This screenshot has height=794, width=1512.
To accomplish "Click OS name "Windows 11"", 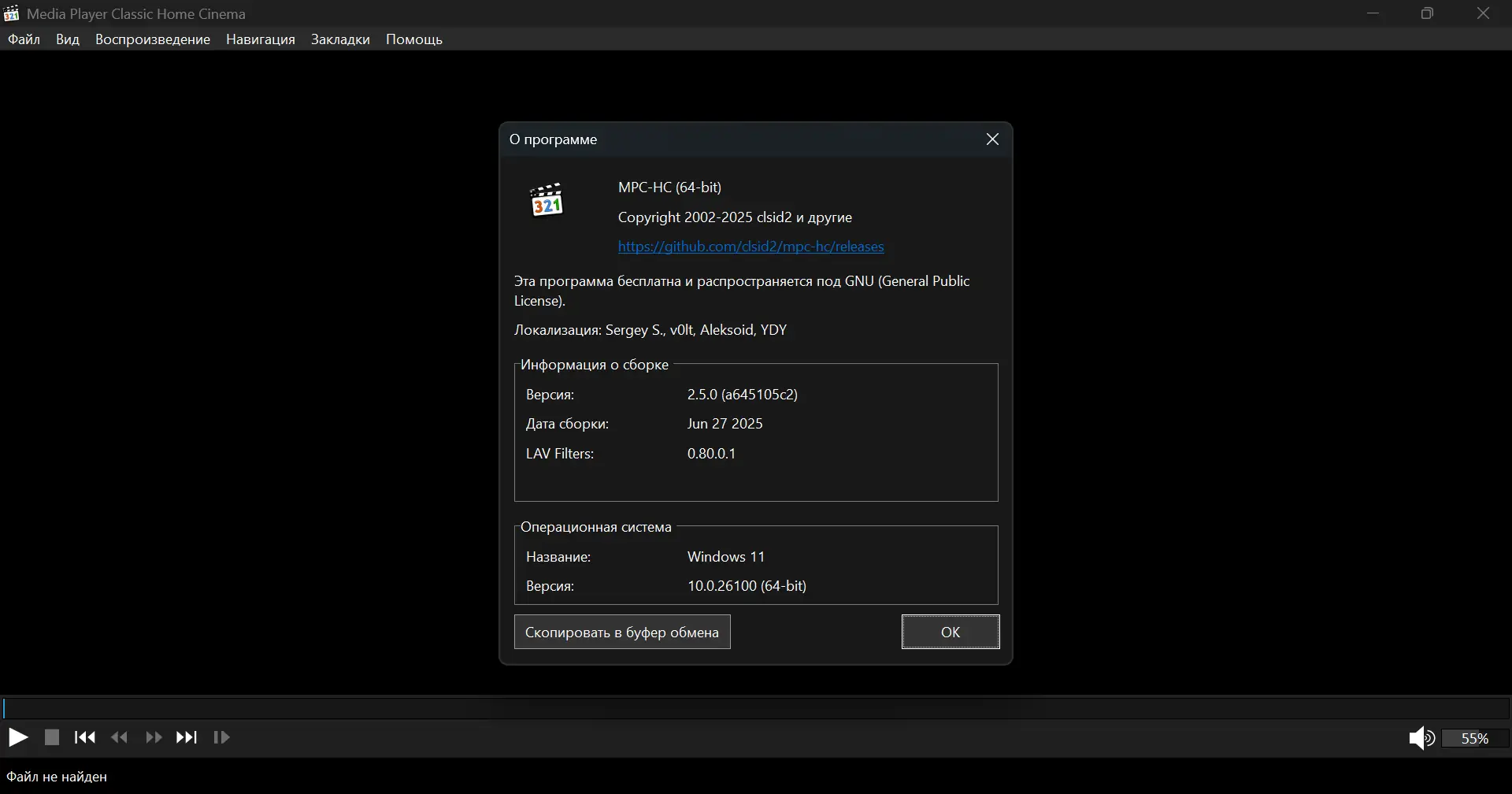I will (x=726, y=557).
